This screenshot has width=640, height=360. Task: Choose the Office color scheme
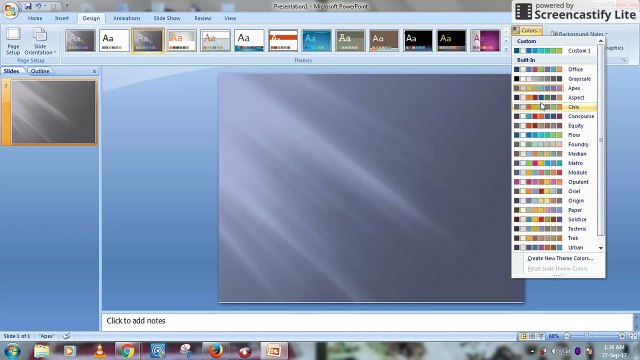click(554, 69)
